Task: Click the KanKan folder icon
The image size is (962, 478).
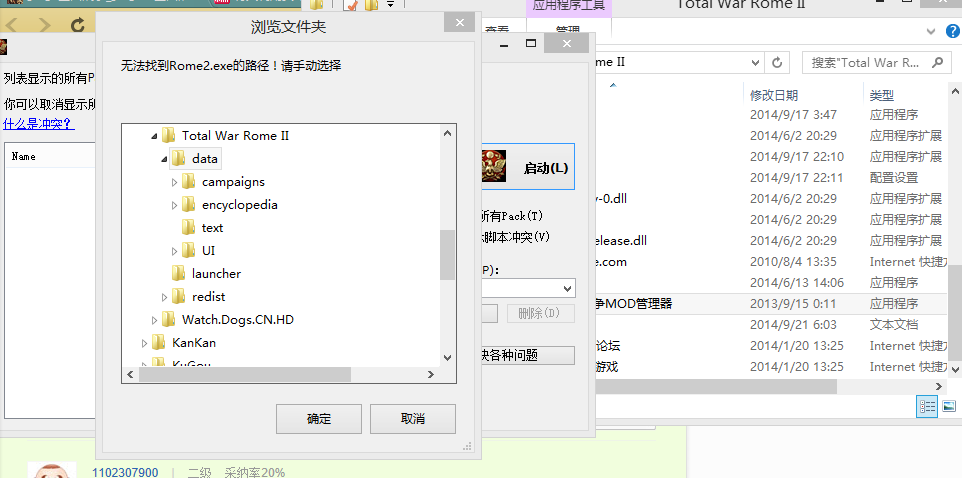Action: 158,342
